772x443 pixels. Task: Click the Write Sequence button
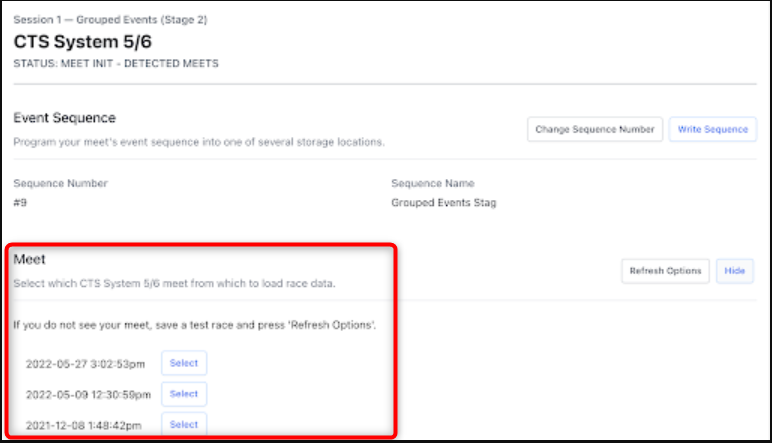coord(712,129)
